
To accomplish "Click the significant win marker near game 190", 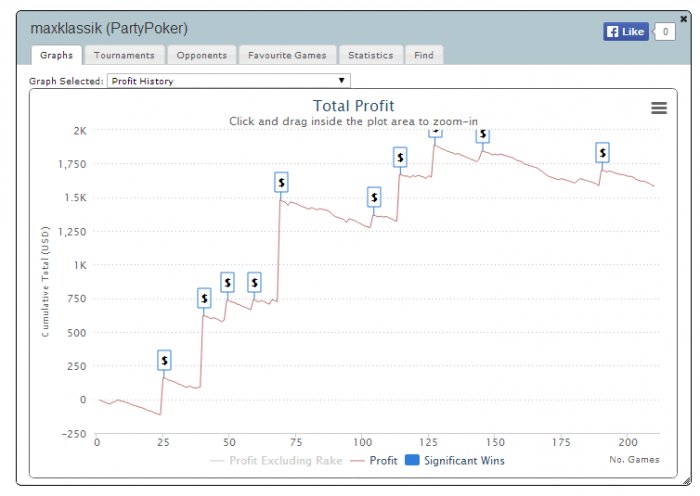I will pyautogui.click(x=603, y=153).
